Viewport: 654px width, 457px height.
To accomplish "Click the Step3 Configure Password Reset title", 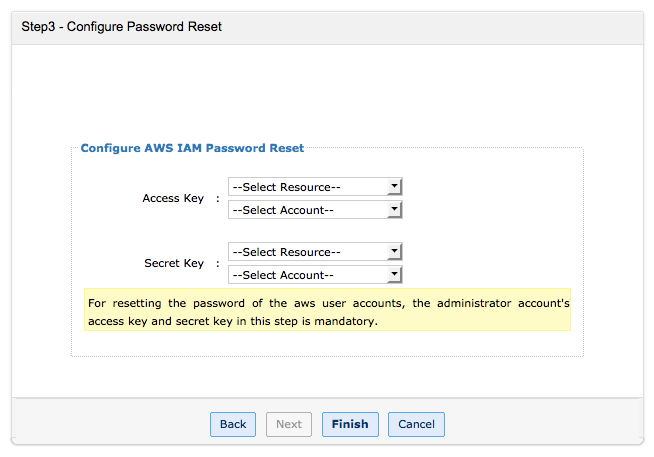I will (x=122, y=27).
